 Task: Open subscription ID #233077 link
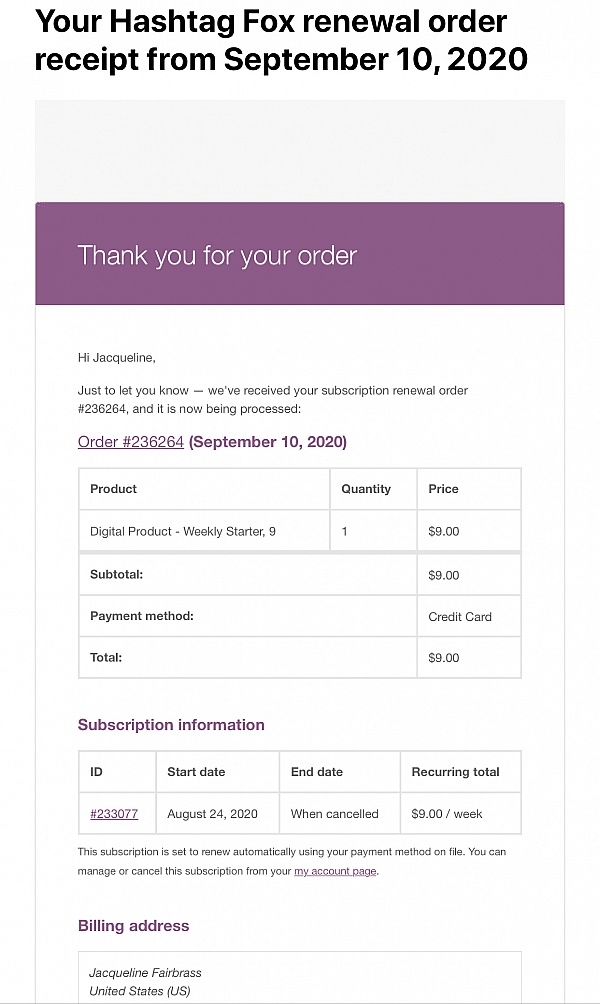114,814
